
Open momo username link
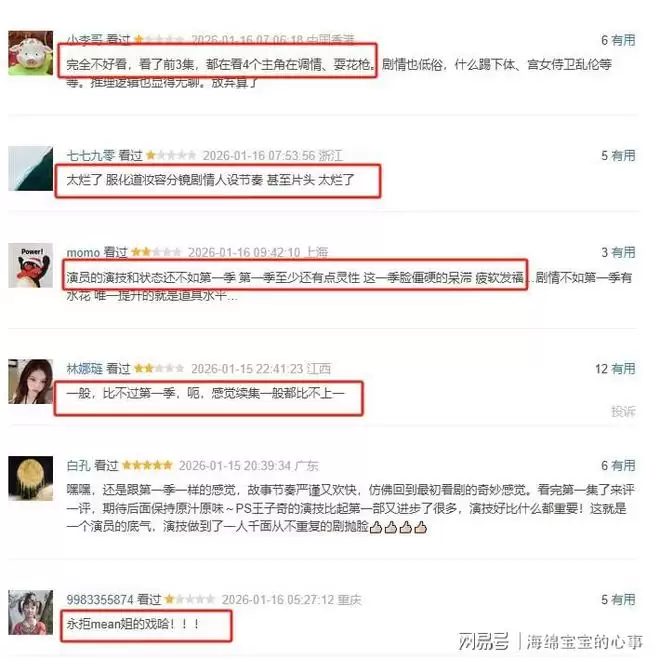click(x=83, y=253)
